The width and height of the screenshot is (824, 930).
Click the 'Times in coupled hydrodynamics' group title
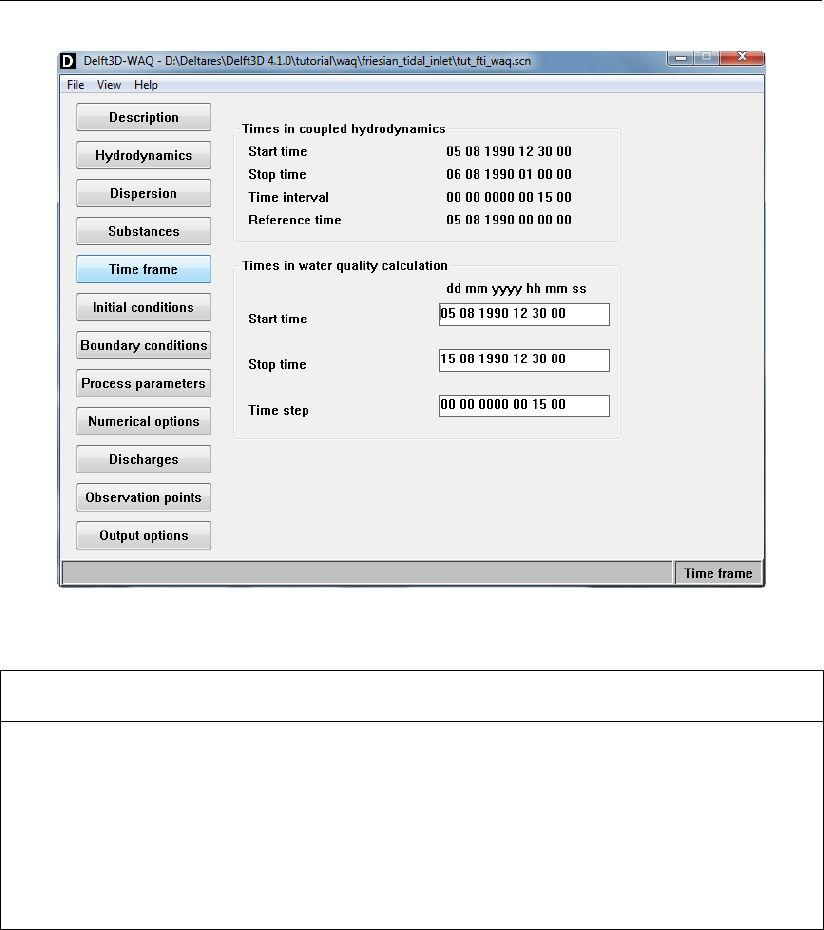click(x=343, y=129)
